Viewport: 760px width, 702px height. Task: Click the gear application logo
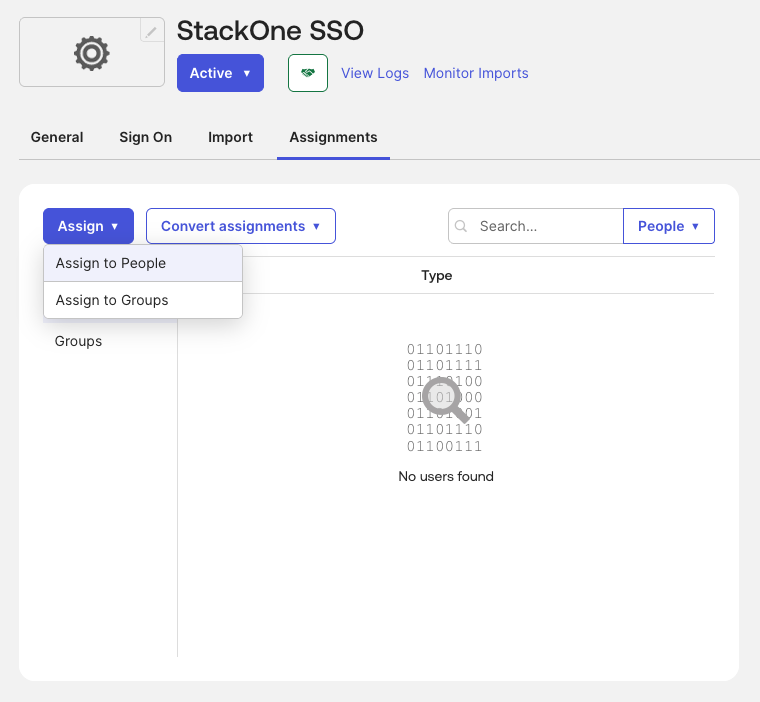coord(92,53)
